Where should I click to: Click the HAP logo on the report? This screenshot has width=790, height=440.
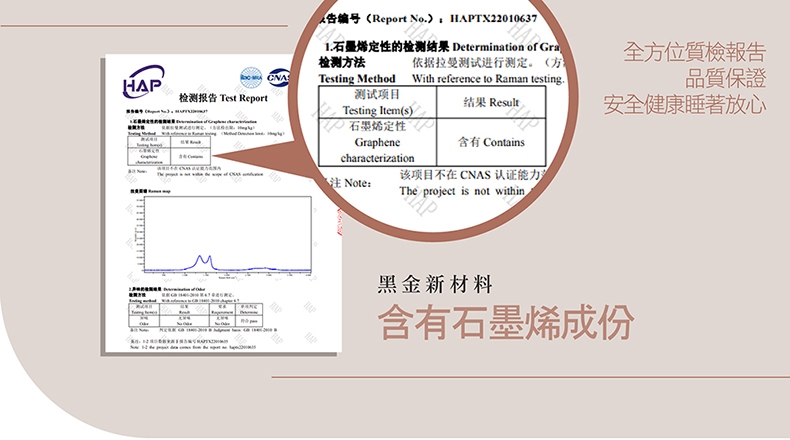(140, 86)
